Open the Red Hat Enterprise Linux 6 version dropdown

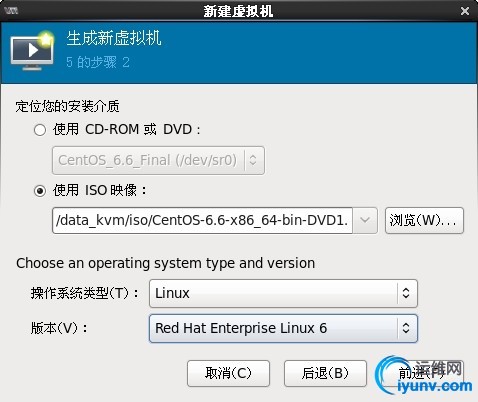pos(283,328)
